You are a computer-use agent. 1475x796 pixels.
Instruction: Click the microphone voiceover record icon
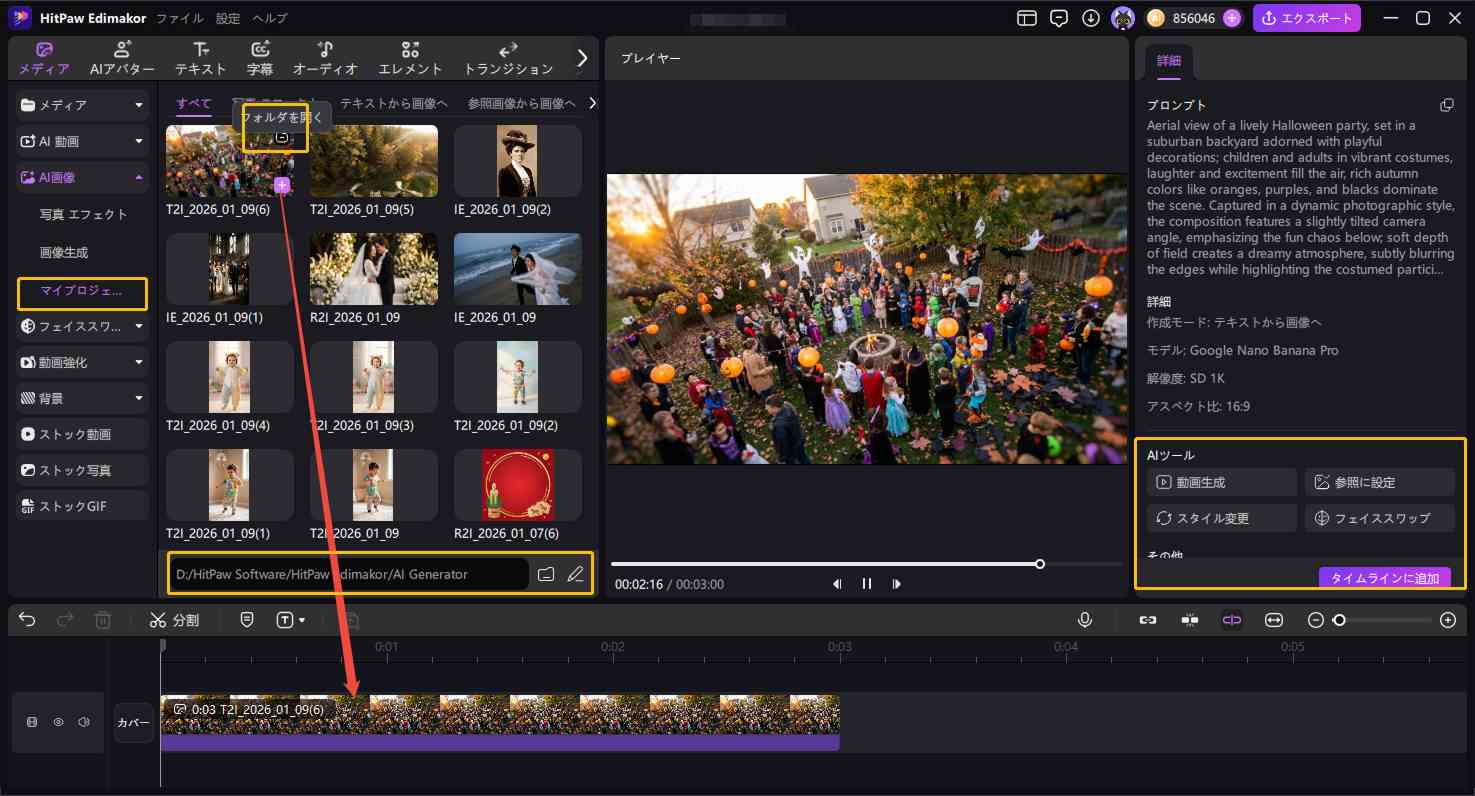1085,620
